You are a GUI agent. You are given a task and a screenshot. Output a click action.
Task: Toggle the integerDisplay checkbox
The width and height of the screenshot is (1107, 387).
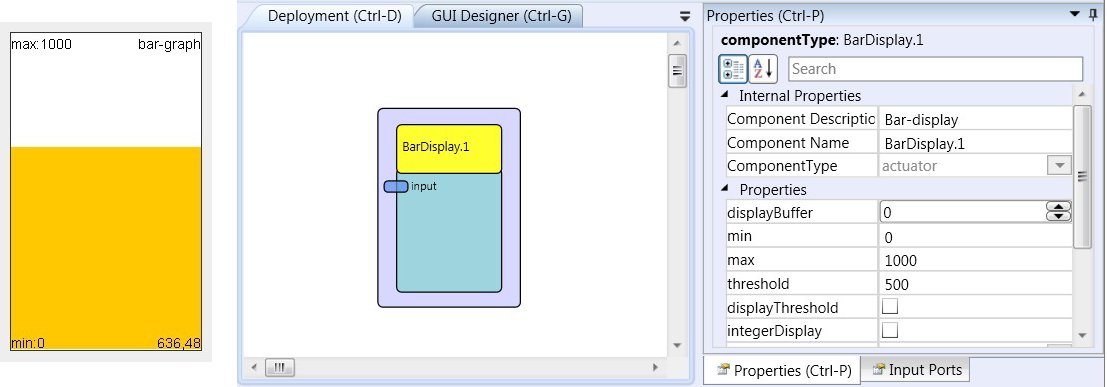(890, 331)
